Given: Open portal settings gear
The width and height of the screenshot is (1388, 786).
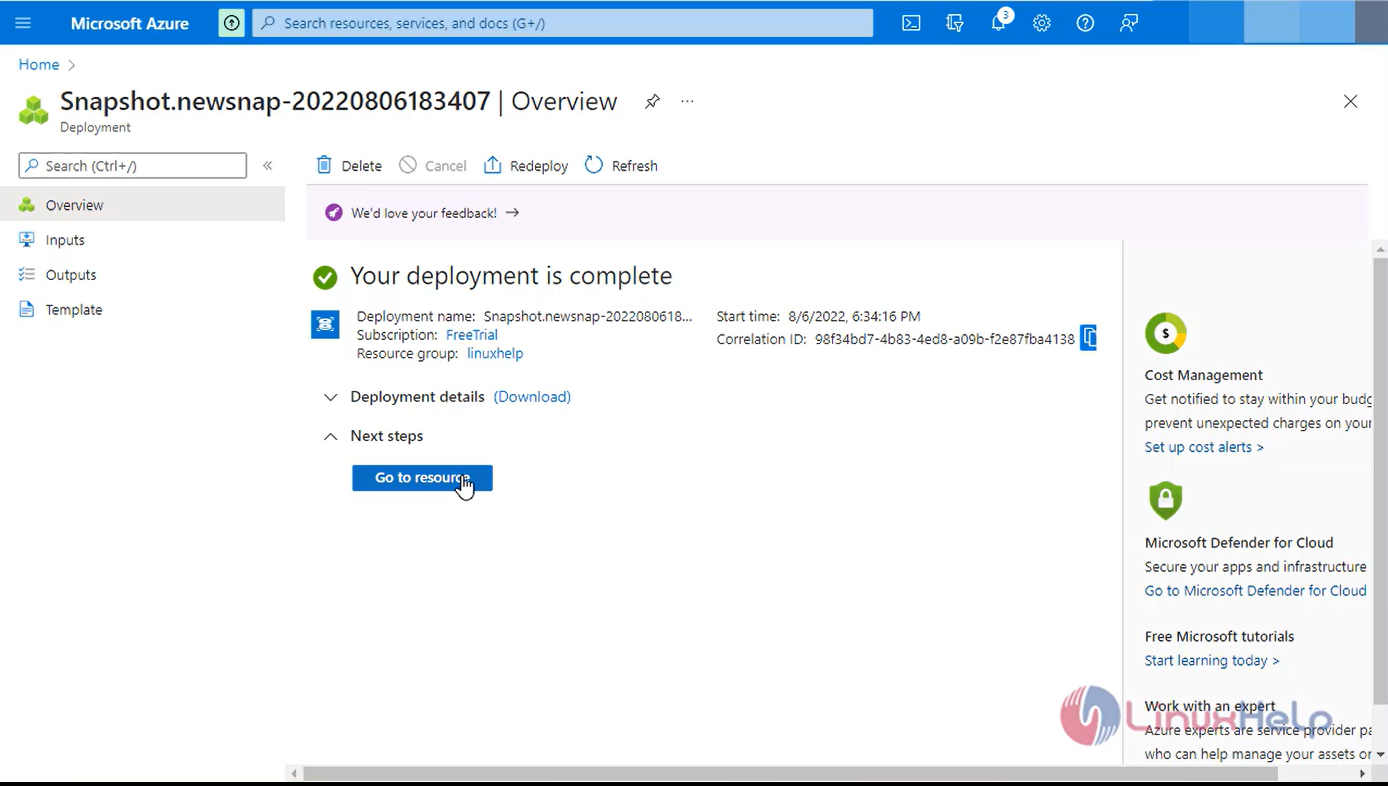Looking at the screenshot, I should pos(1042,23).
